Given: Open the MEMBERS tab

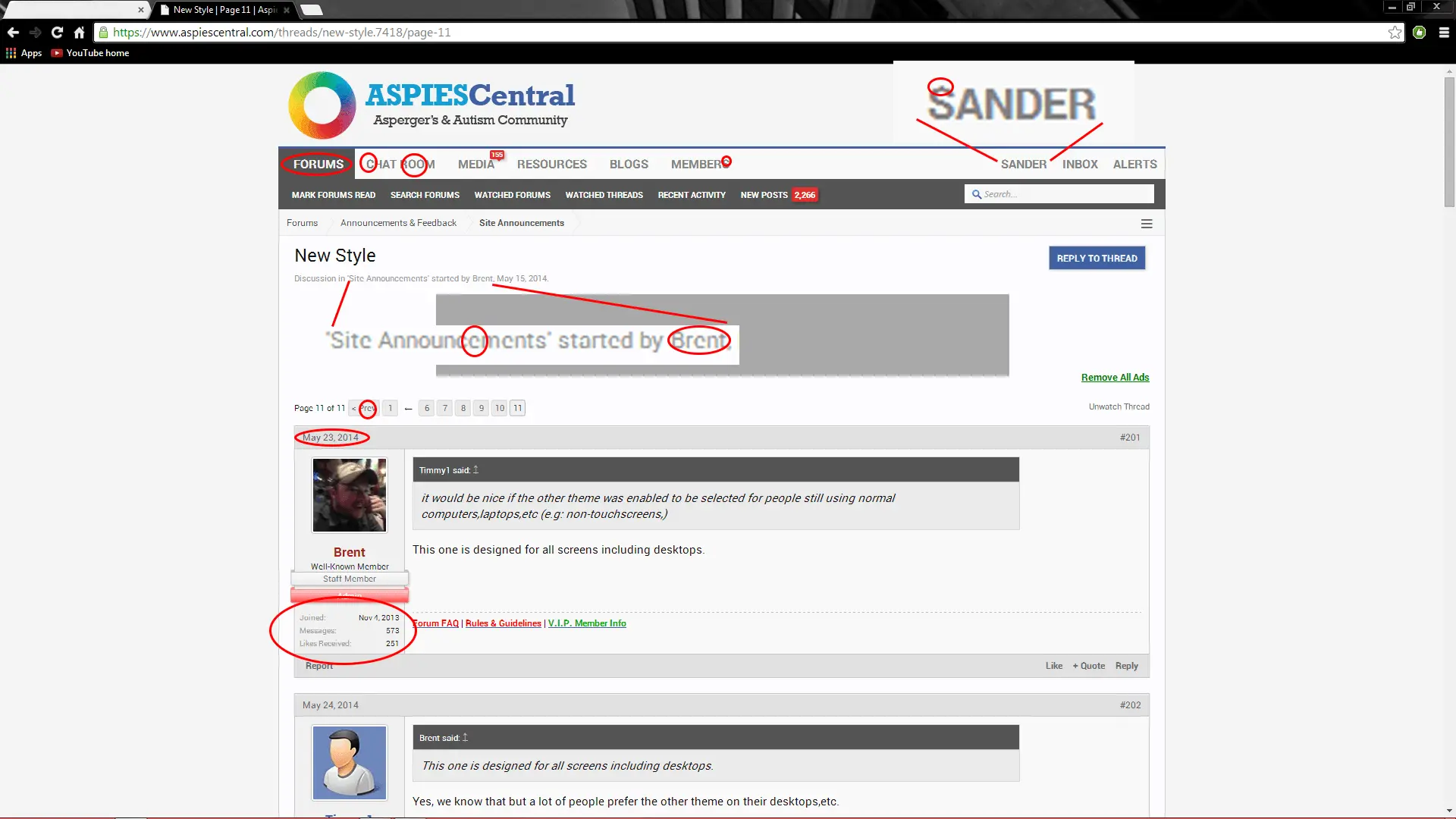Looking at the screenshot, I should click(x=701, y=164).
